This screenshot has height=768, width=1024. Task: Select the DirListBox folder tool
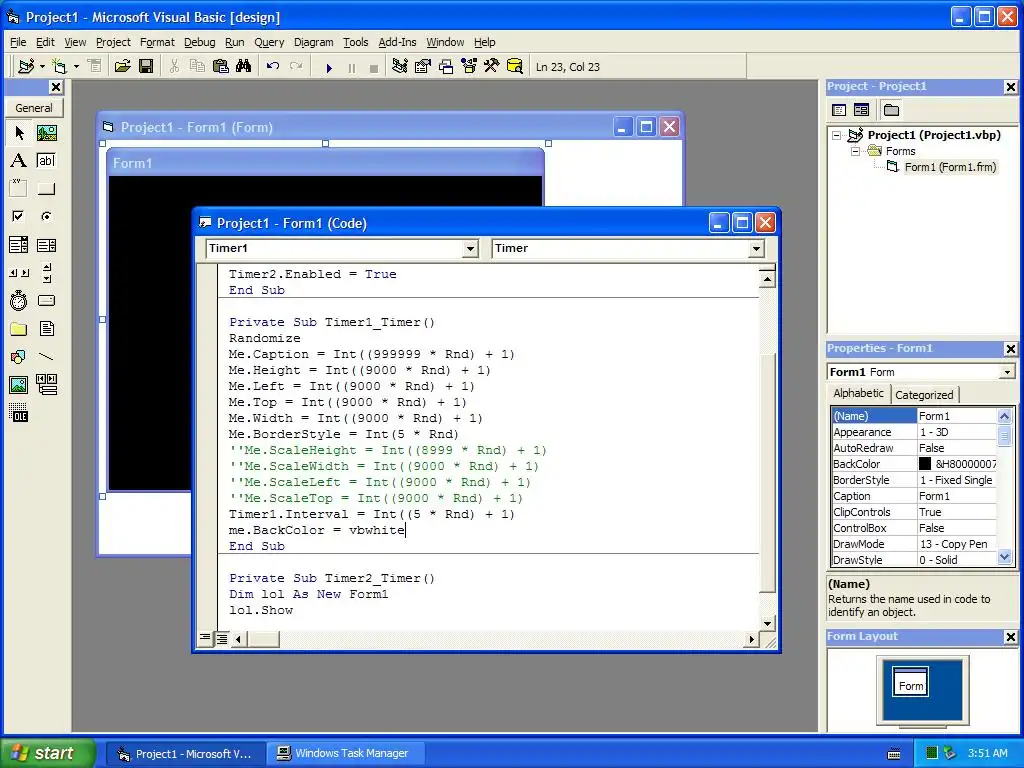[19, 328]
